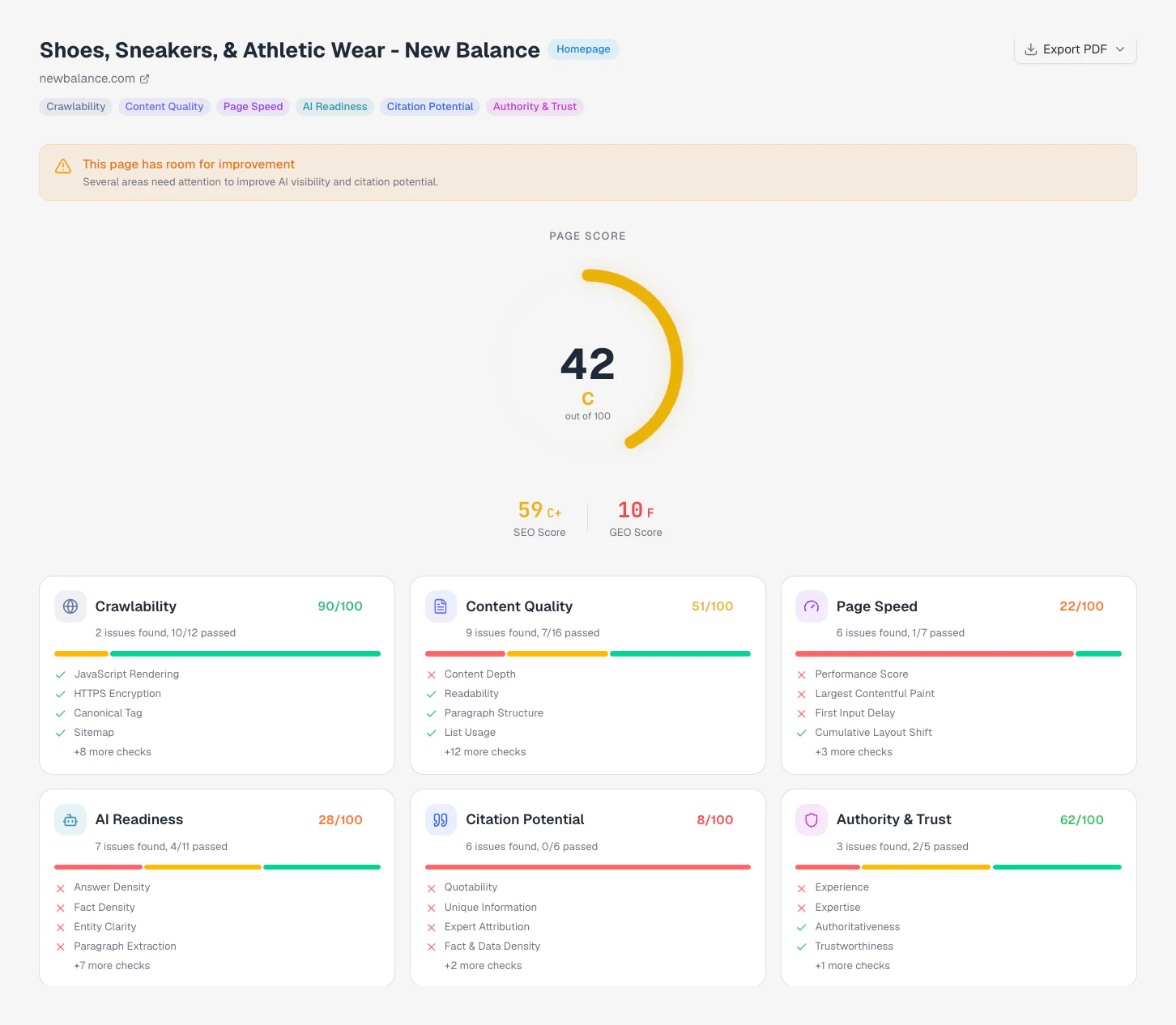Open the newbalance.com link

[87, 79]
